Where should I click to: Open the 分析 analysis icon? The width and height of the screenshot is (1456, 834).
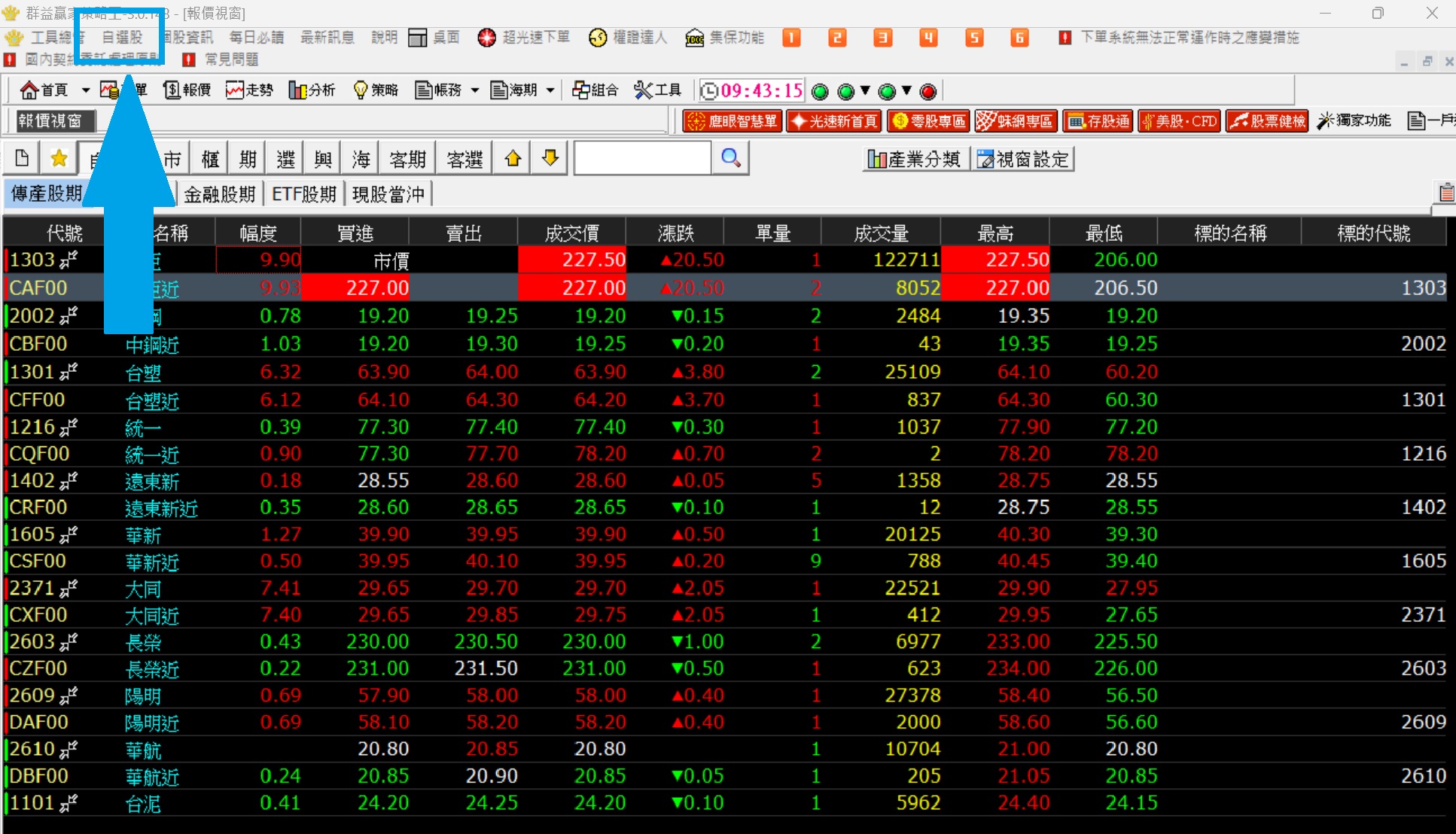point(312,90)
